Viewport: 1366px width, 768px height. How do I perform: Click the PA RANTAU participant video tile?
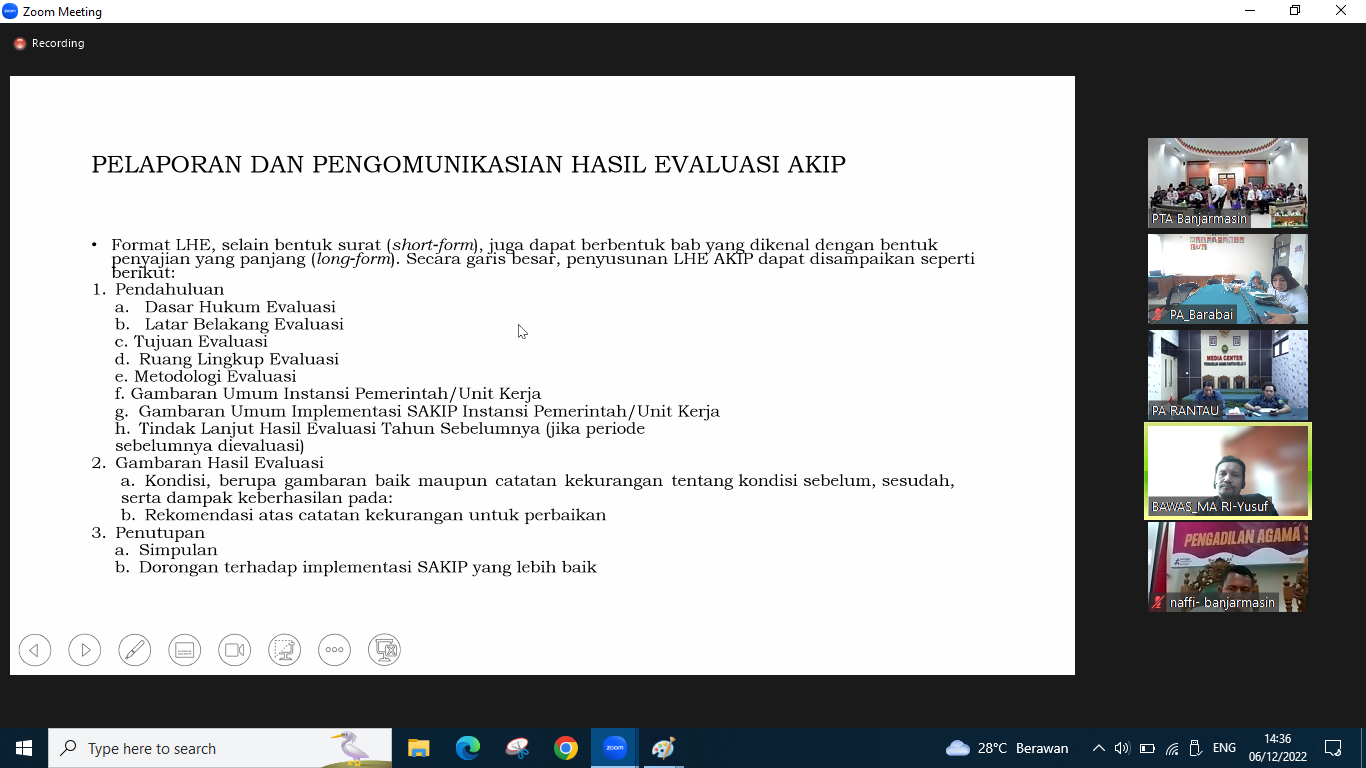[x=1227, y=374]
